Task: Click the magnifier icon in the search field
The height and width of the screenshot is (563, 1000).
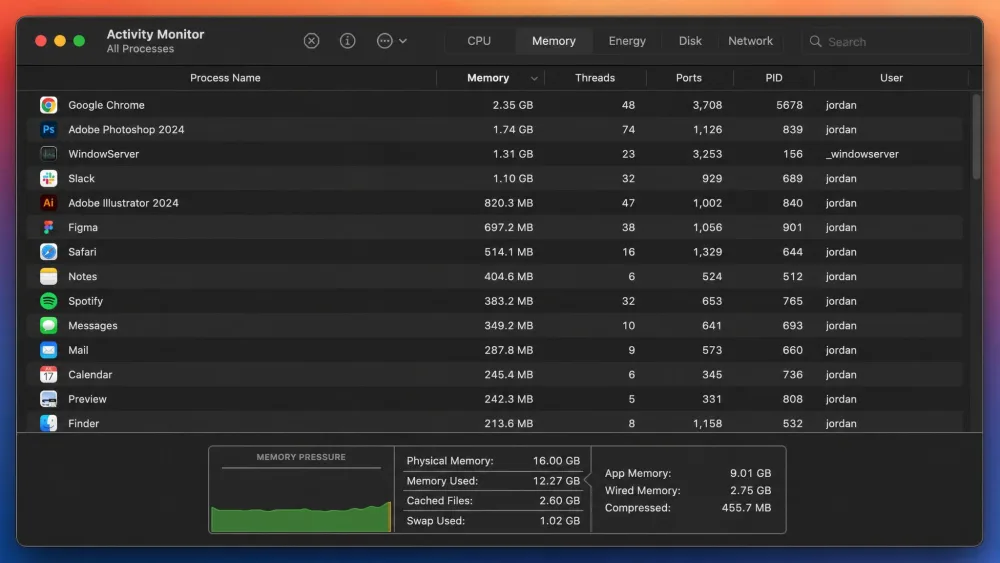Action: click(x=815, y=41)
